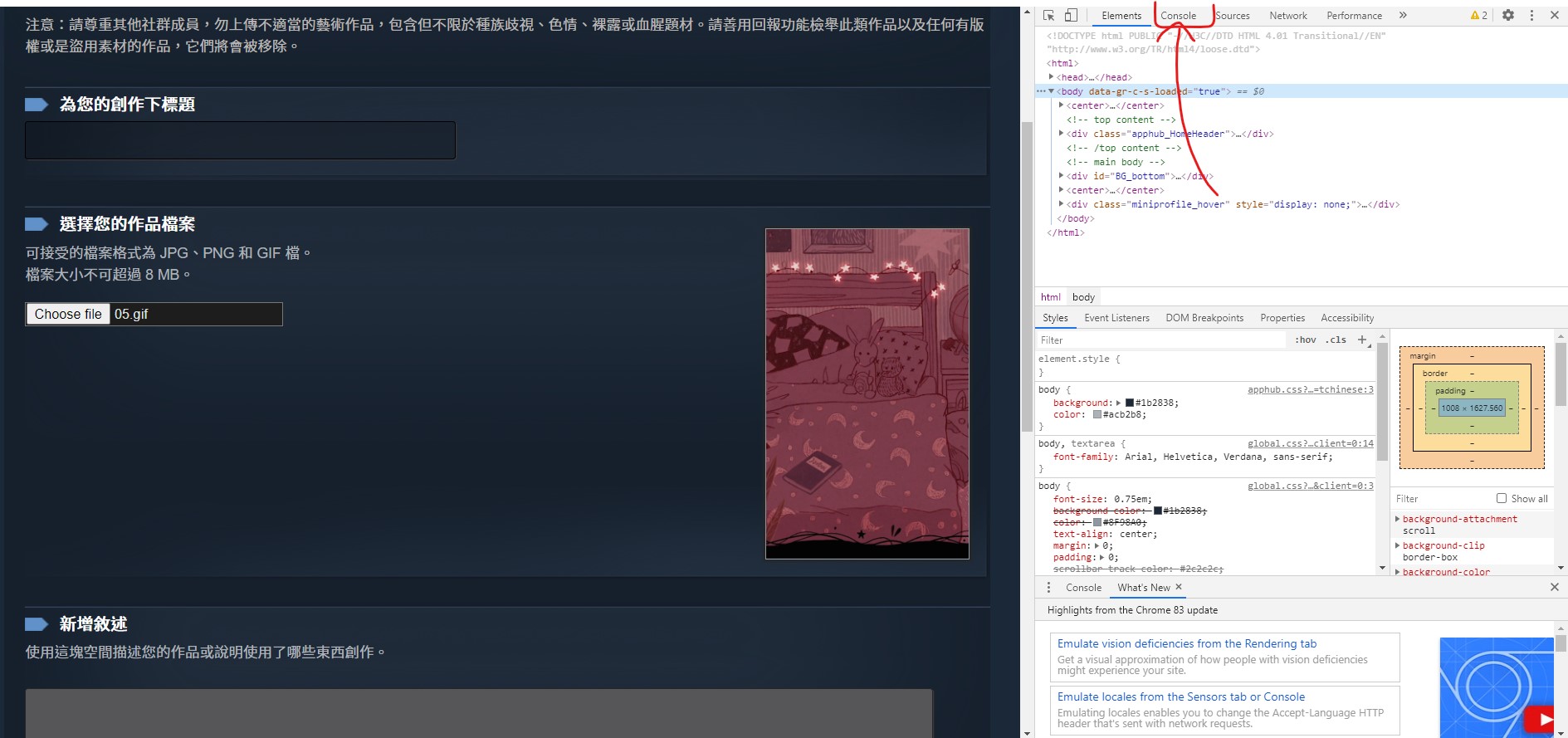The image size is (1568, 738).
Task: Switch to the Elements tab
Action: tap(1121, 16)
